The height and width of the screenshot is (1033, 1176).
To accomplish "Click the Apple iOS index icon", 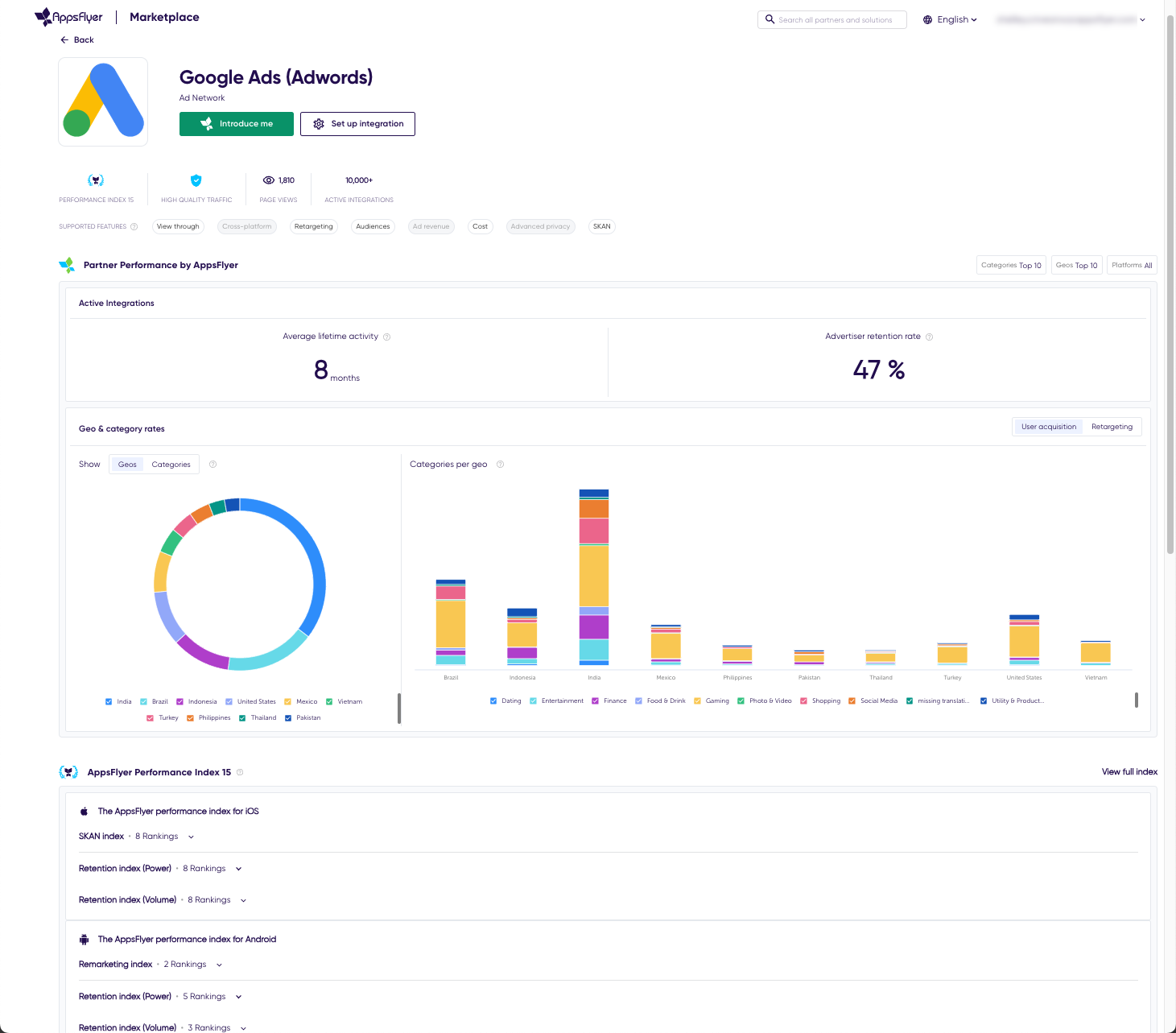I will click(84, 812).
